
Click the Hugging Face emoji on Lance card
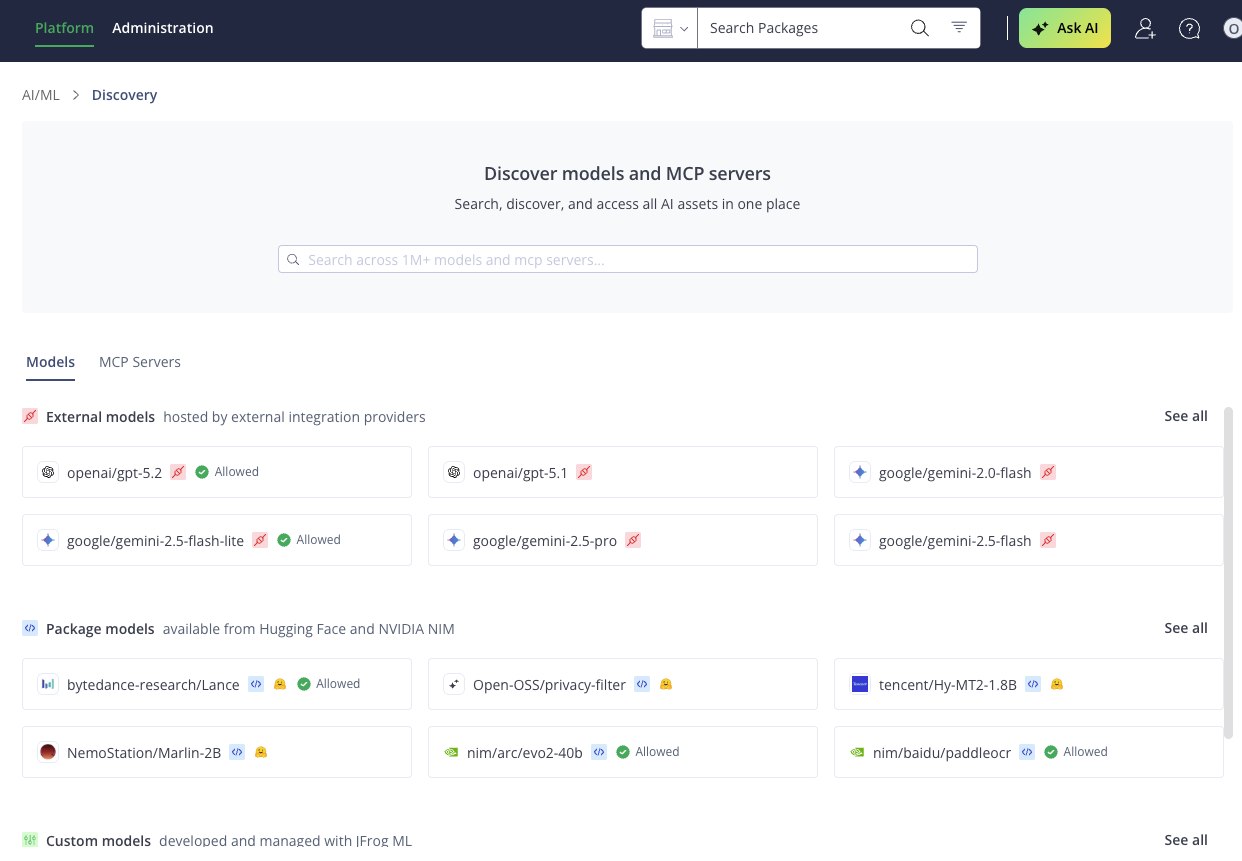280,684
